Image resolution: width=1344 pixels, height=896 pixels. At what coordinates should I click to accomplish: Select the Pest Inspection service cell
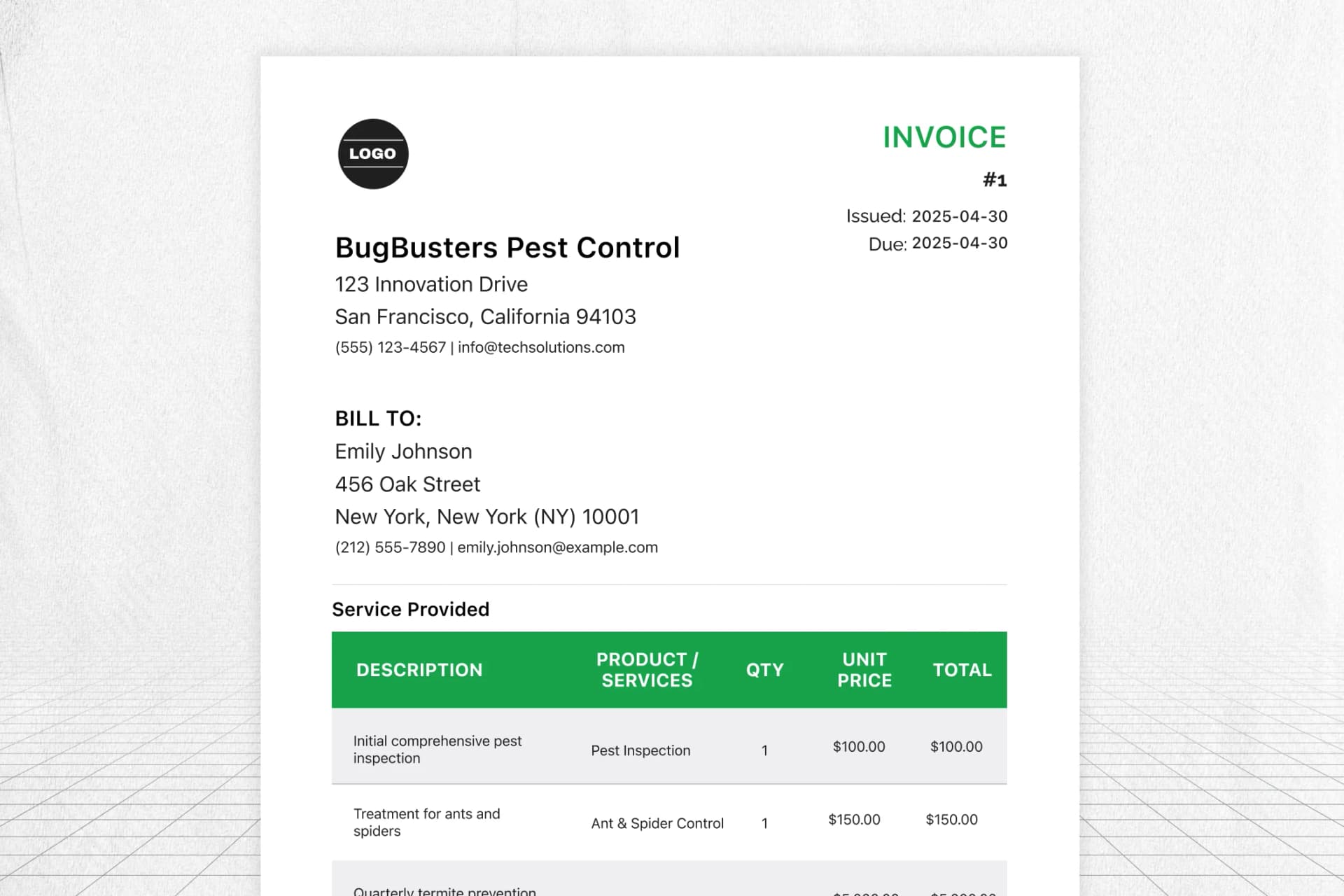point(640,750)
